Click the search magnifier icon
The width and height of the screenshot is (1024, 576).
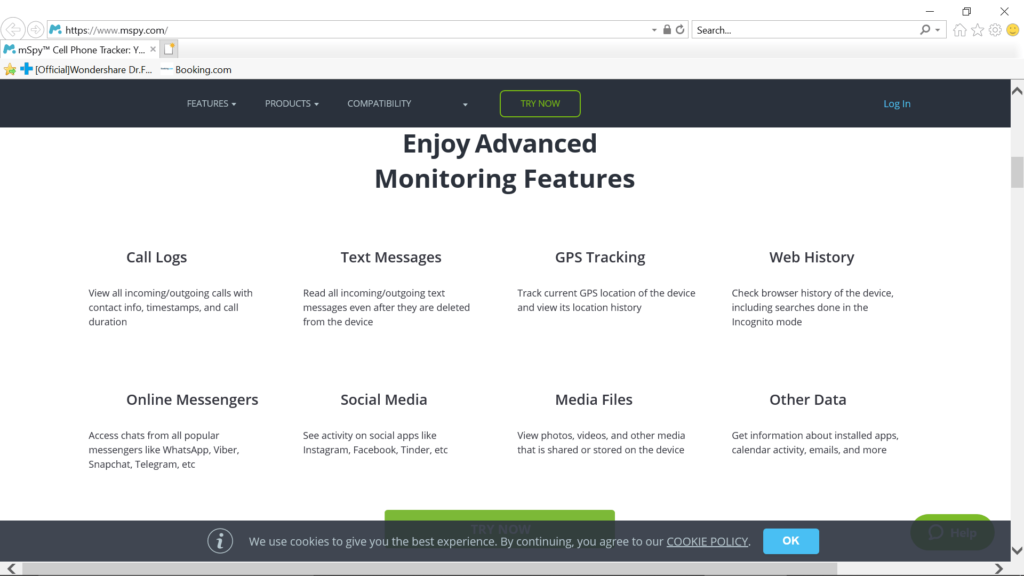(x=925, y=29)
